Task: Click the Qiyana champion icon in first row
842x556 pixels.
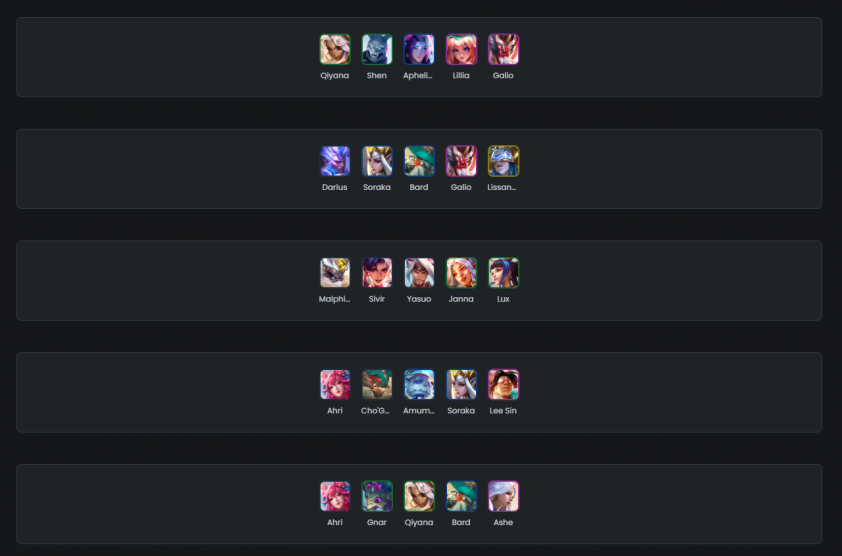Action: tap(335, 49)
